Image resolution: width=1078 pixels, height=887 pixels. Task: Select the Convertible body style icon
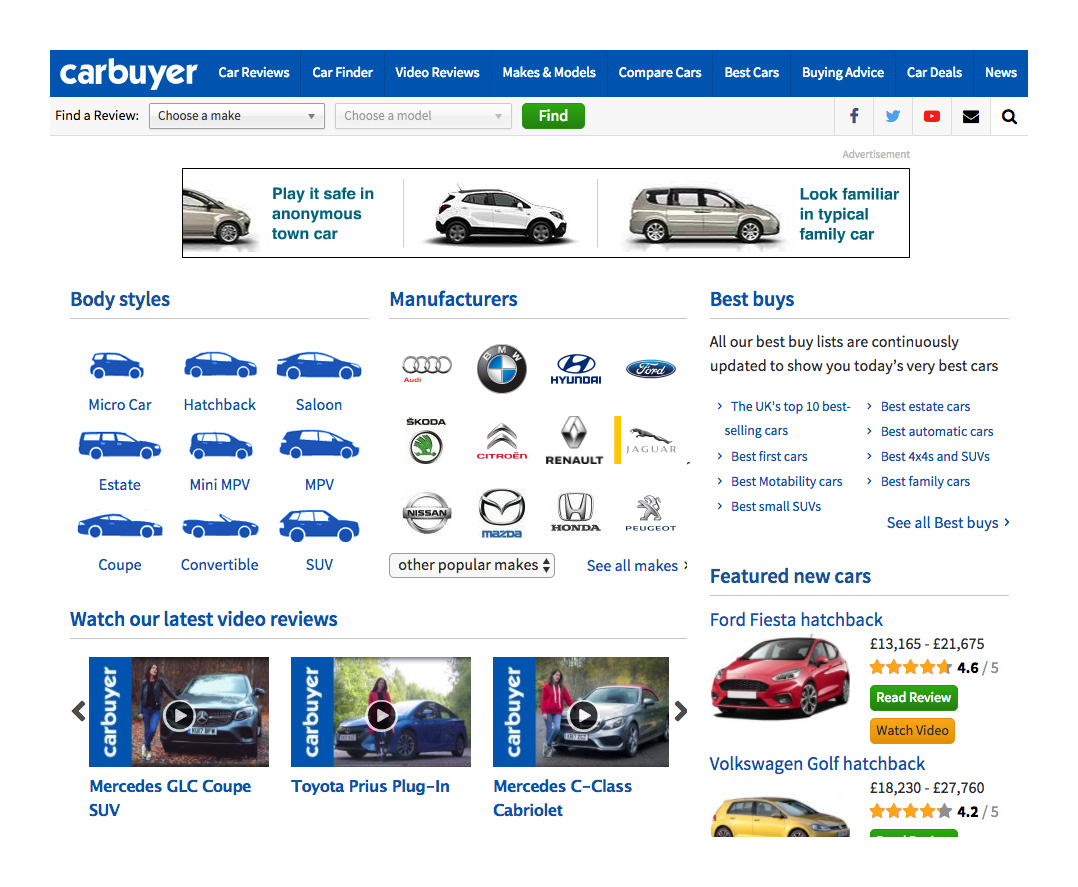point(219,526)
